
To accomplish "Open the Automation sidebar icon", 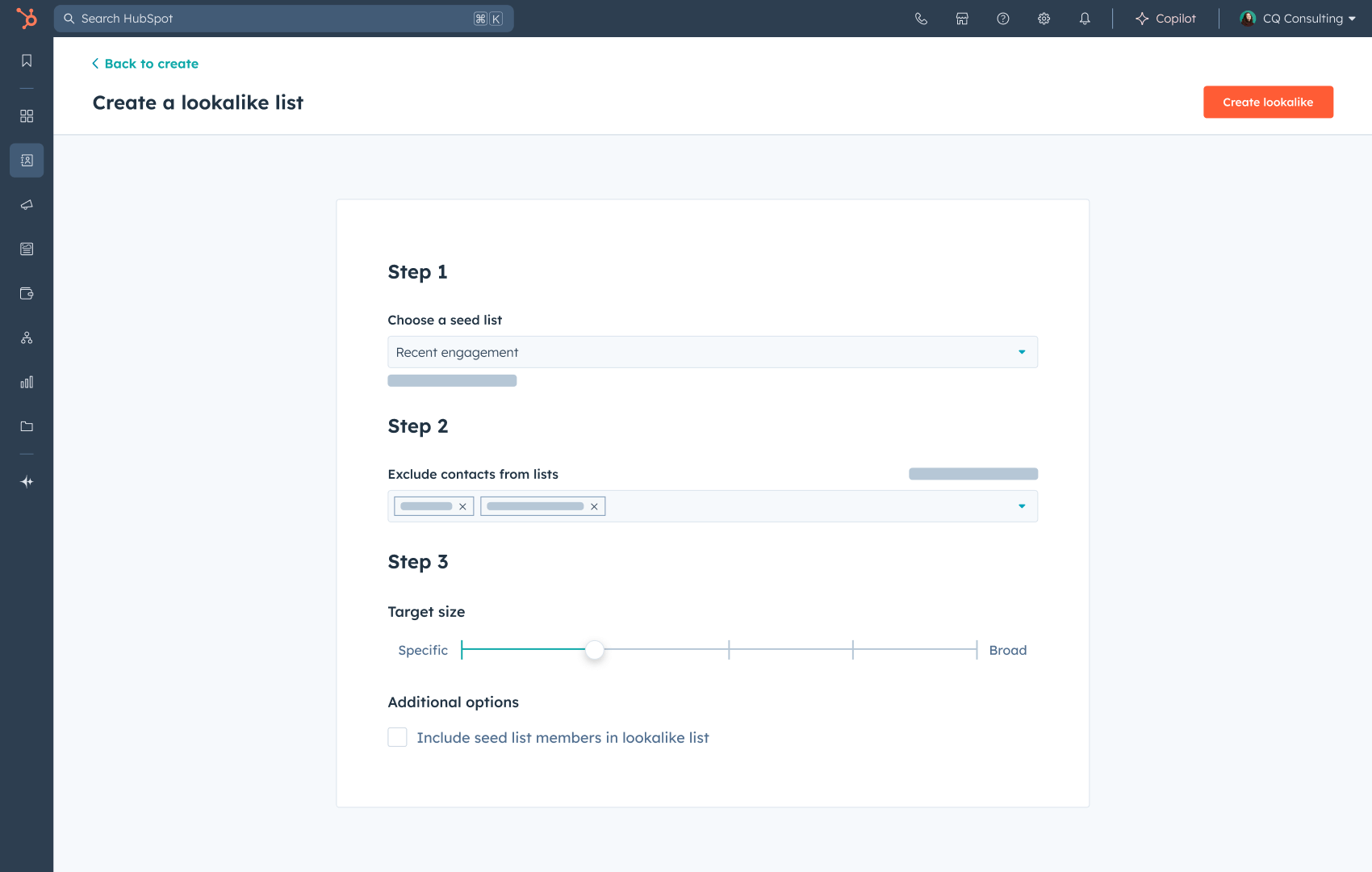I will tap(27, 337).
